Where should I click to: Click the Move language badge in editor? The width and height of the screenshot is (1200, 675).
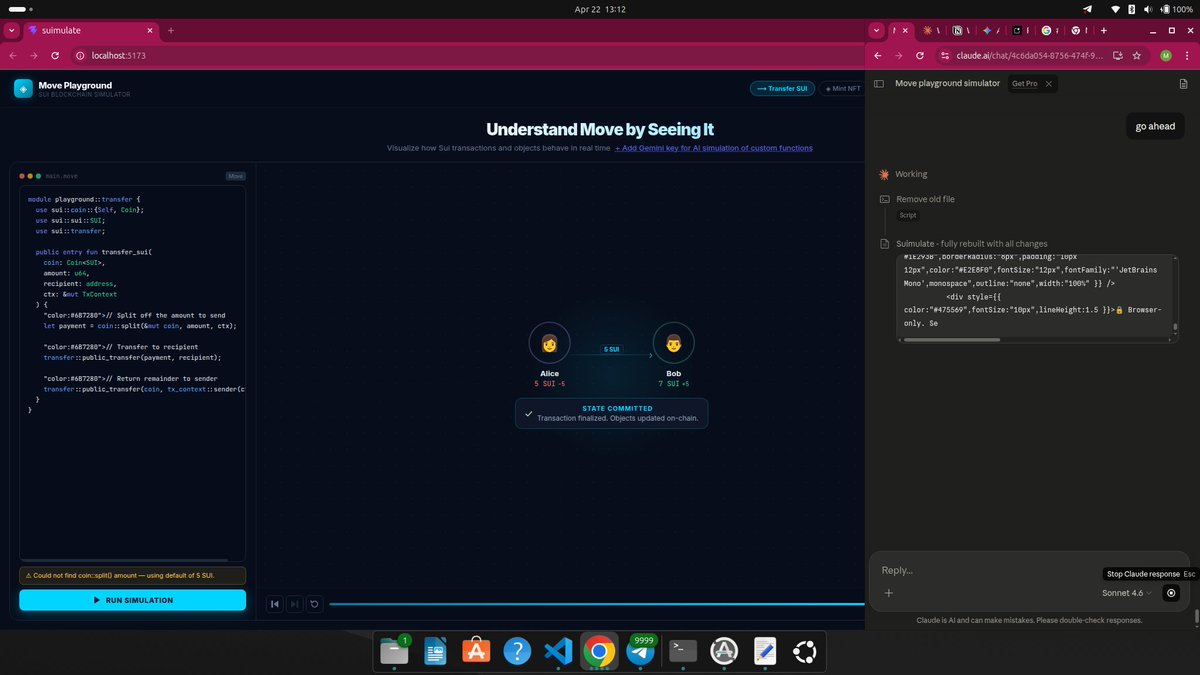[236, 176]
